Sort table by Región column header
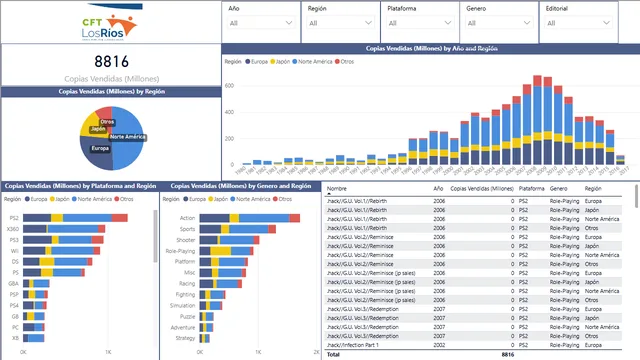The height and width of the screenshot is (360, 640). 593,189
